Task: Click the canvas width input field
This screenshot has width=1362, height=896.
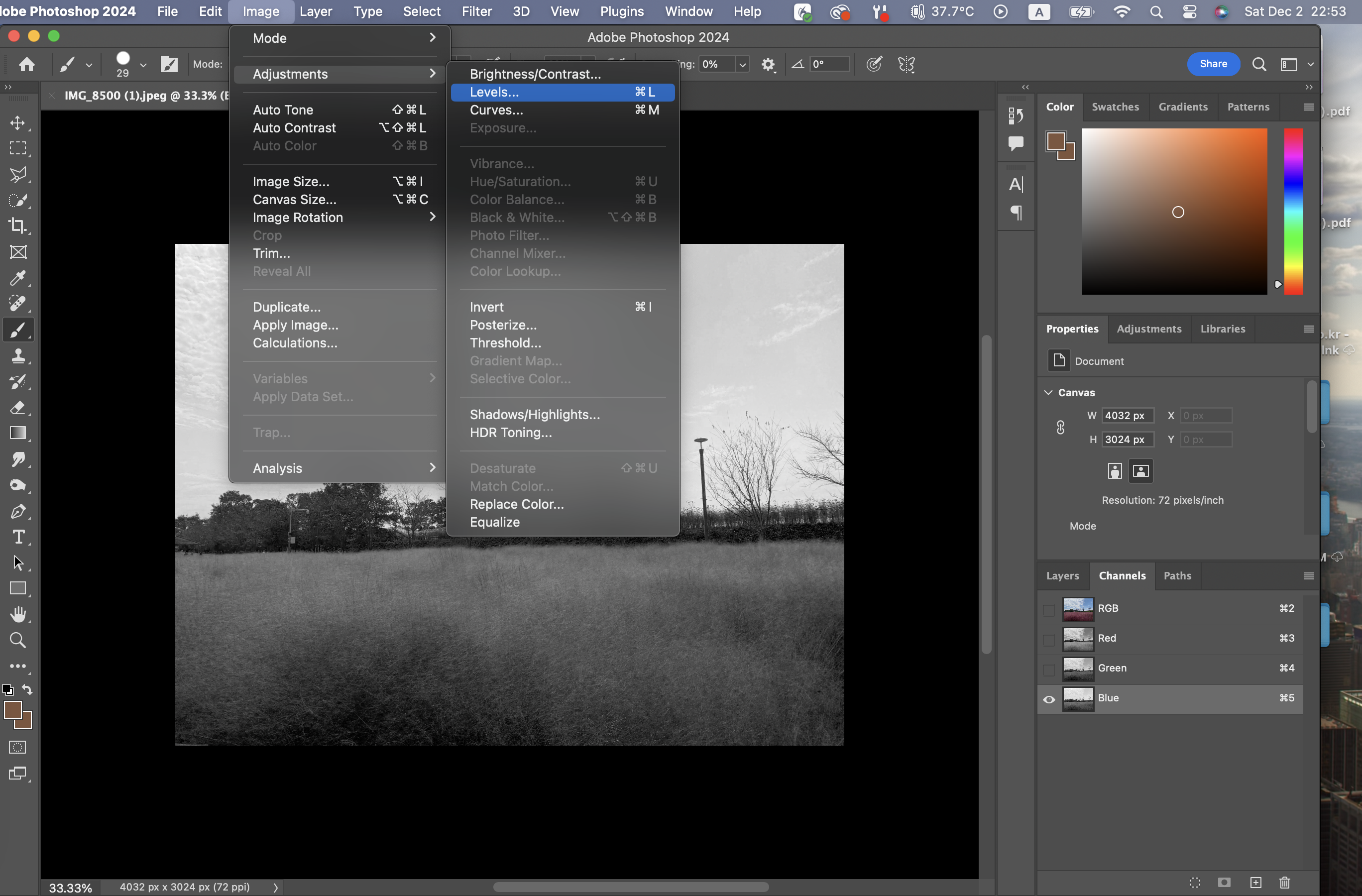Action: coord(1127,415)
